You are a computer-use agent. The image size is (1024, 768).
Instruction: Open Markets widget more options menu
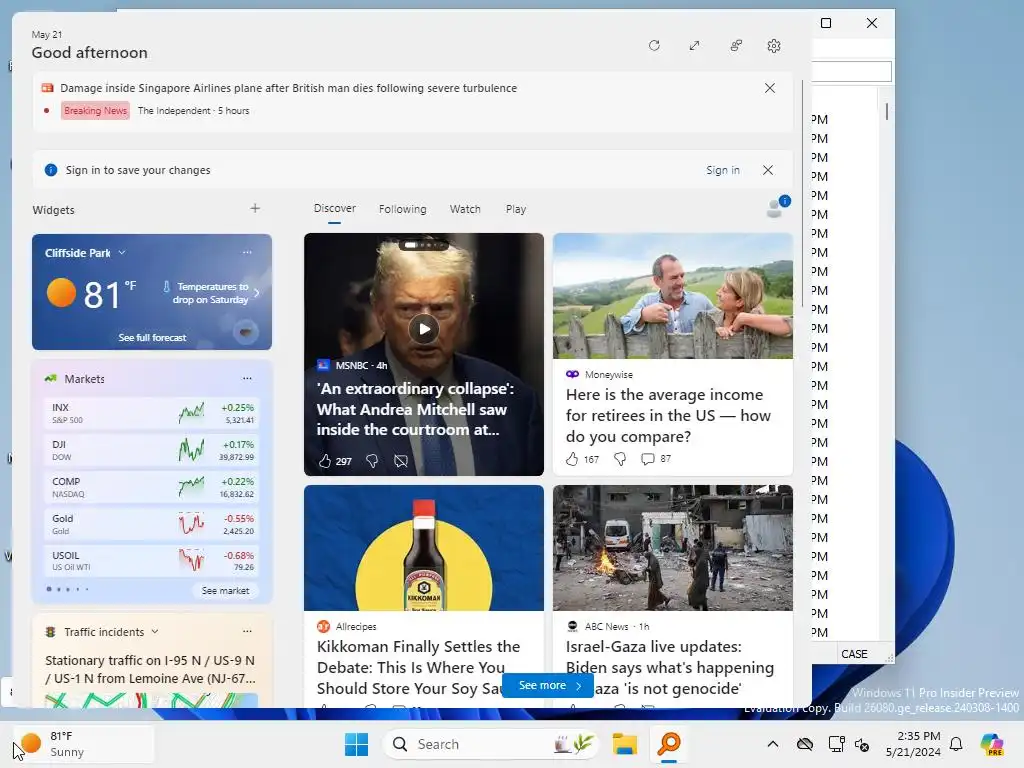point(247,378)
